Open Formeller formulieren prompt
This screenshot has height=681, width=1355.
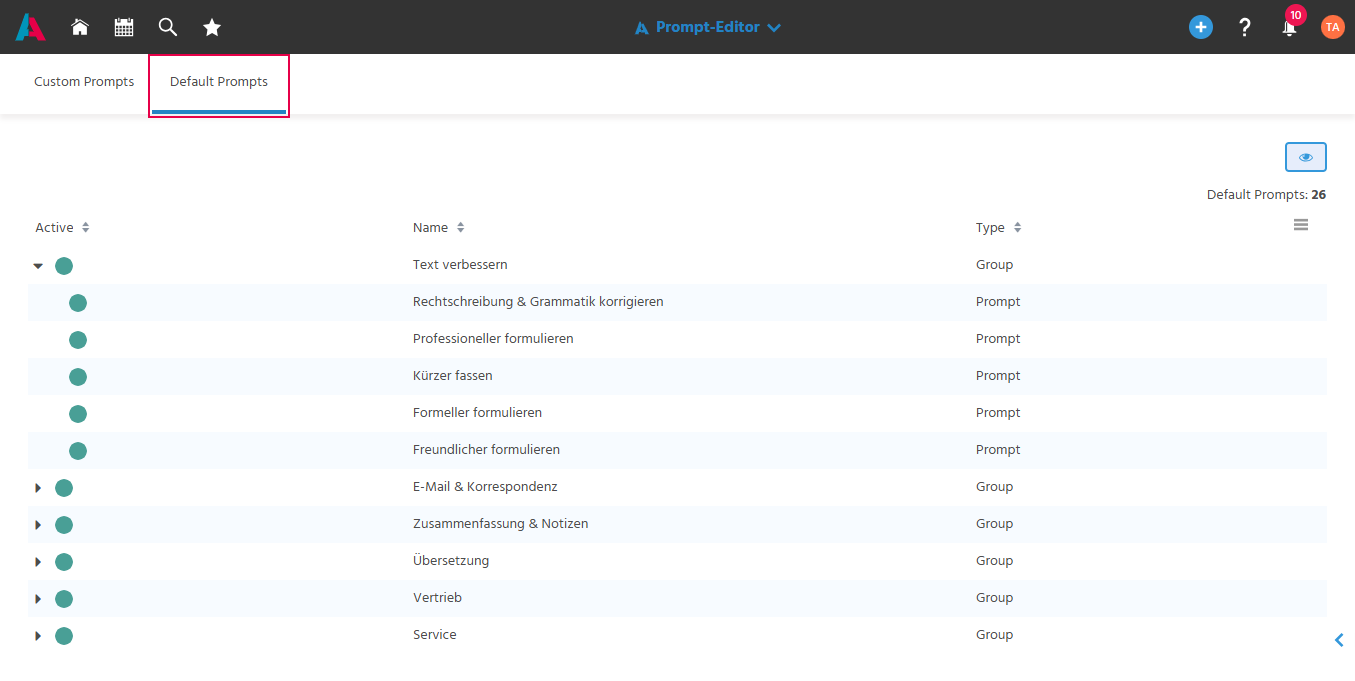click(477, 413)
